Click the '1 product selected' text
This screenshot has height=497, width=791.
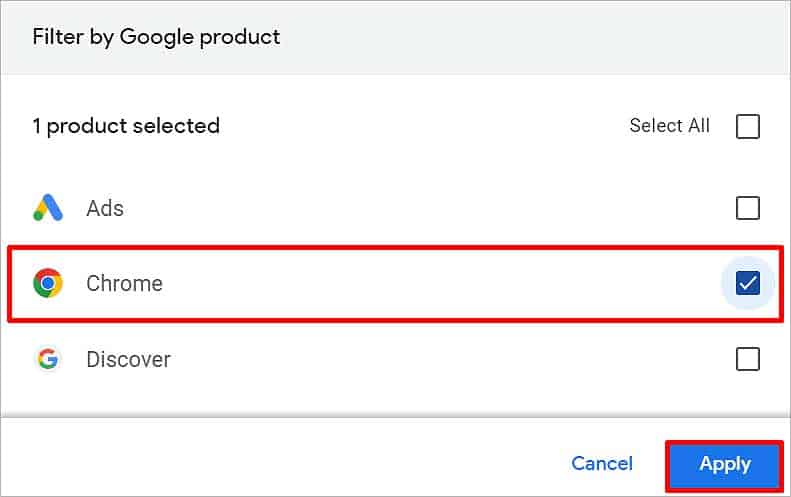126,126
